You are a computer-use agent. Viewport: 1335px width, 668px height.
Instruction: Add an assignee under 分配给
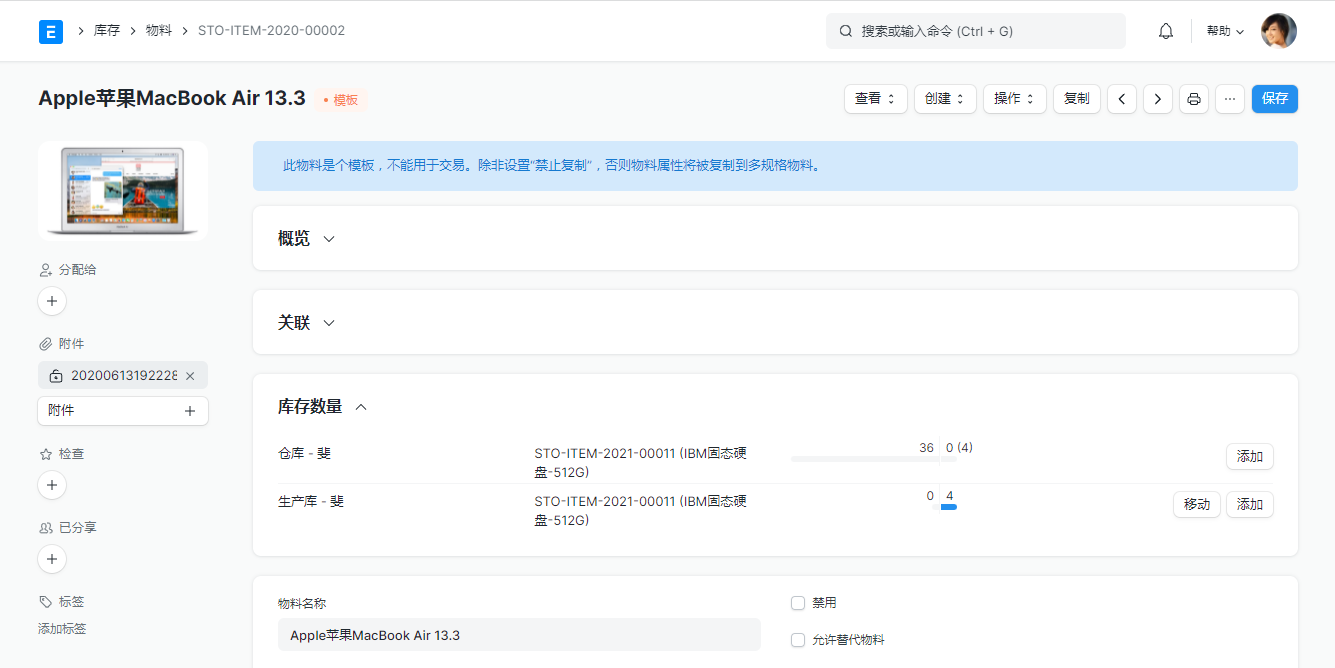[x=52, y=301]
